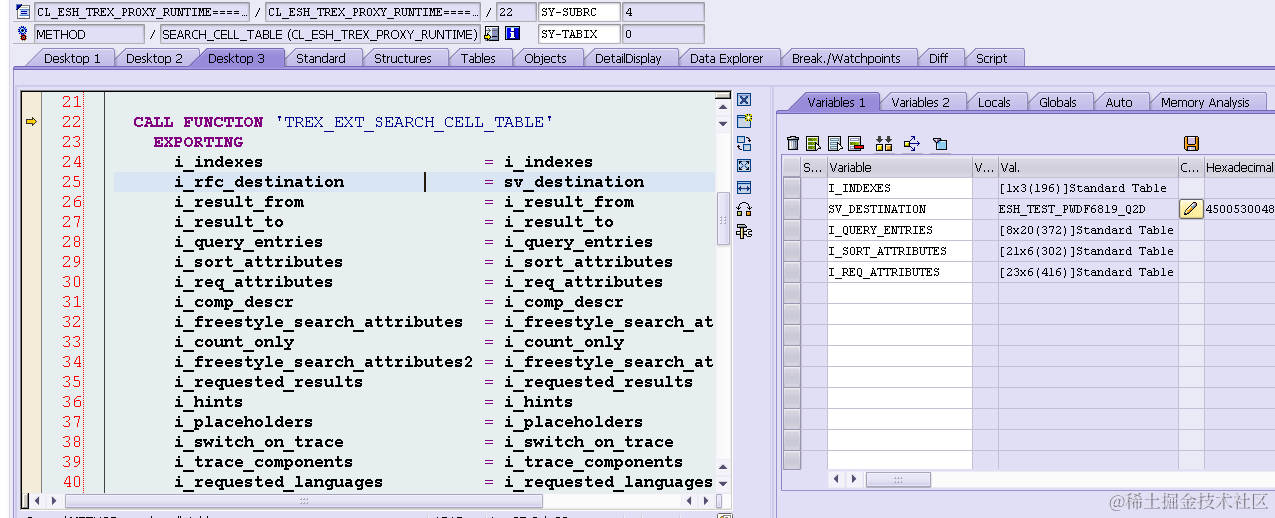
Task: Click the yellow boxes with arrows icon
Action: coord(883,144)
